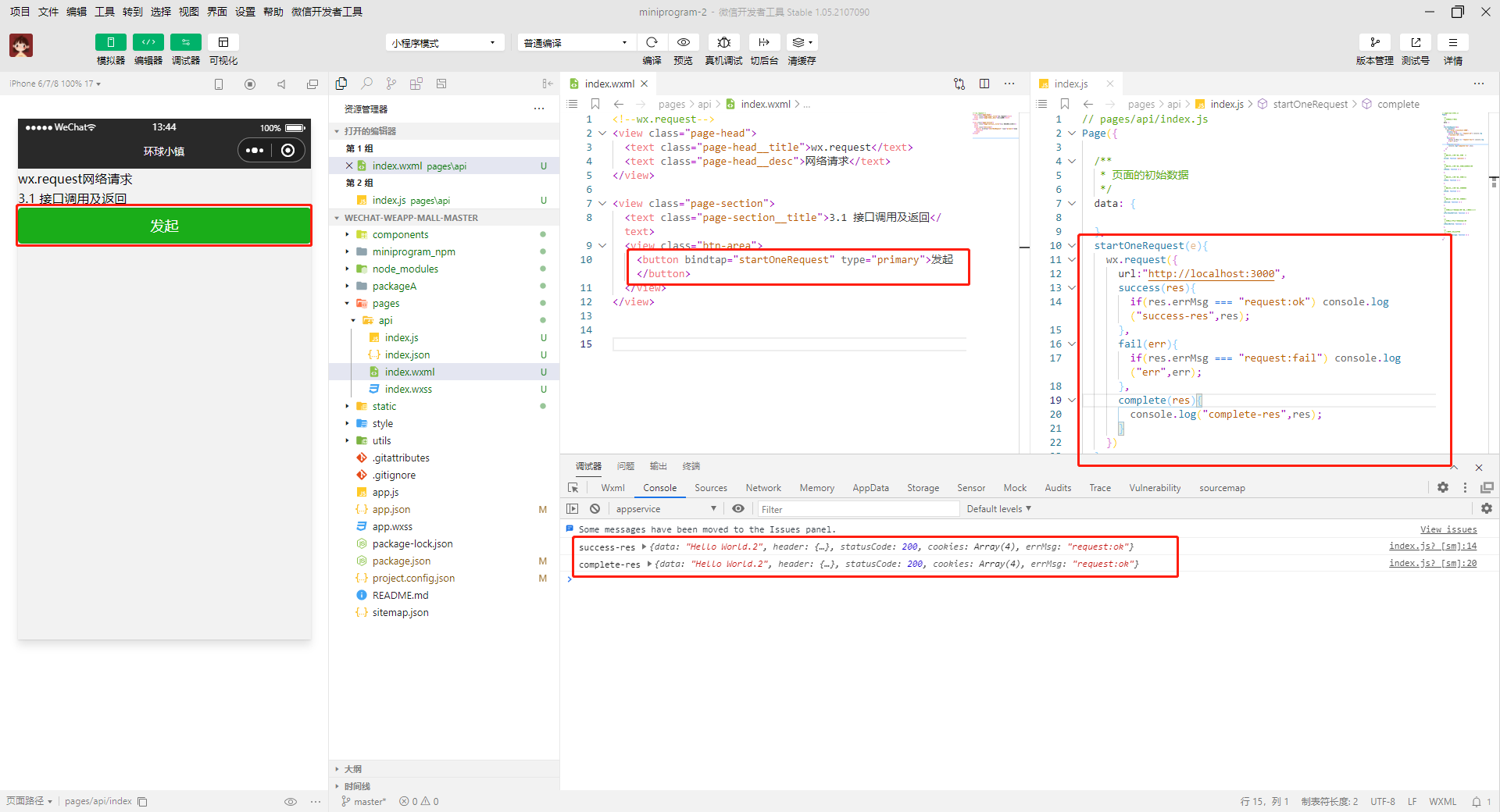Close index.wxml in open editors list
The width and height of the screenshot is (1500, 812).
click(349, 166)
